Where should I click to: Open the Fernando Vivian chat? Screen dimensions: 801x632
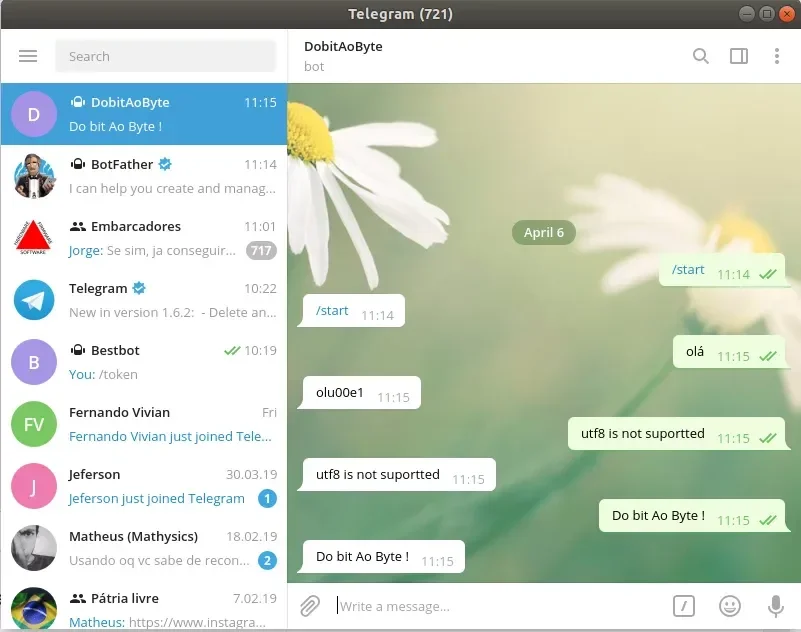(144, 424)
